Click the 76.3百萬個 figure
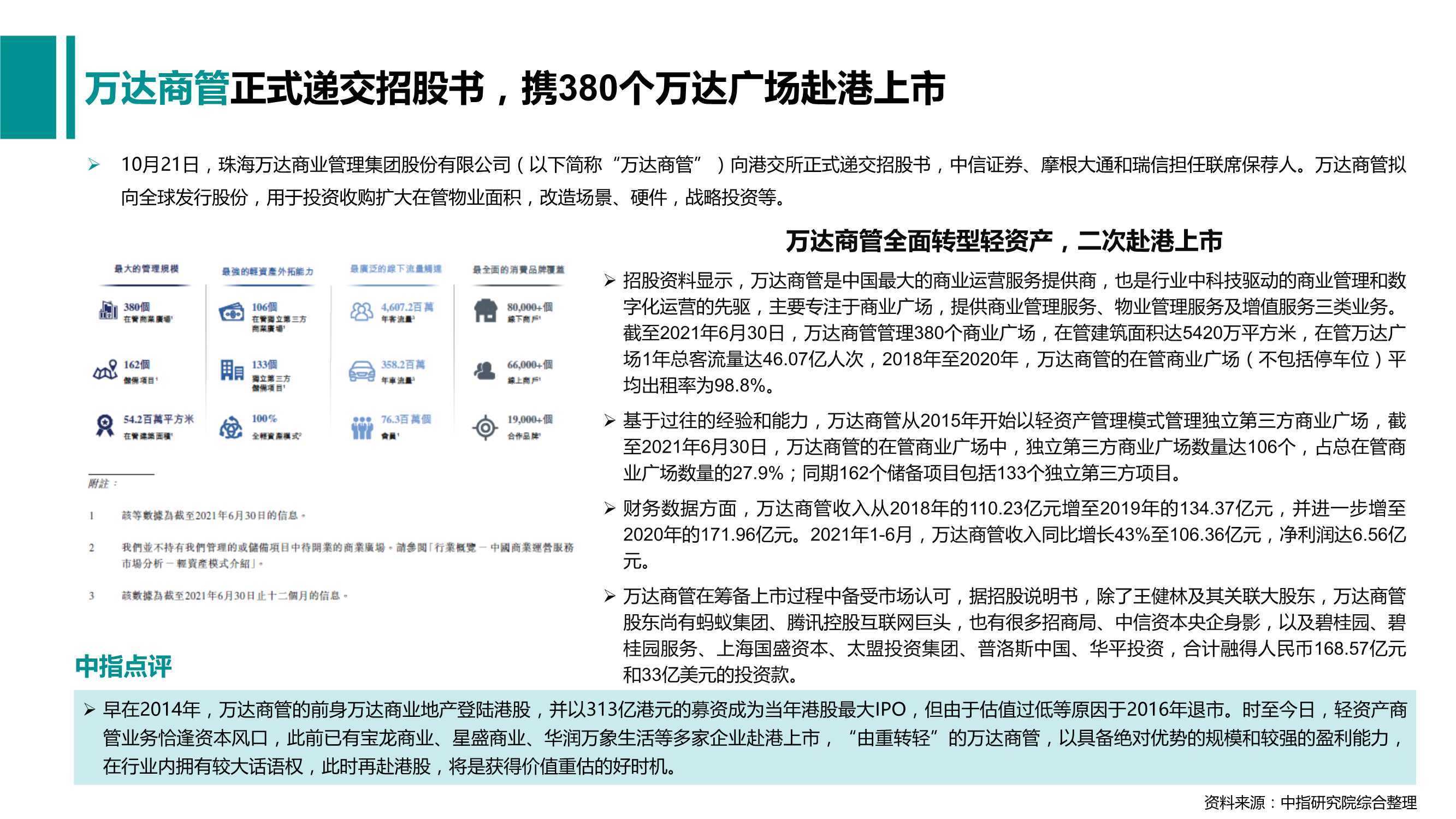The width and height of the screenshot is (1456, 819). coord(406,419)
